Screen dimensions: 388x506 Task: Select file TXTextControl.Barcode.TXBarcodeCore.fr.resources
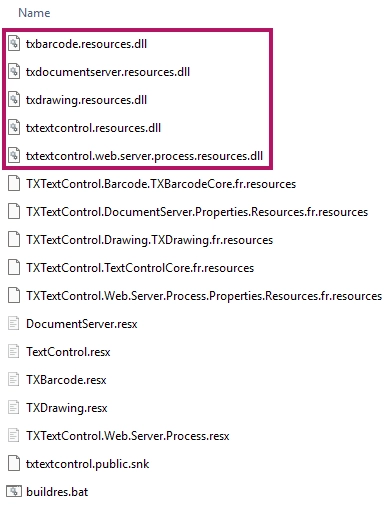coord(161,184)
